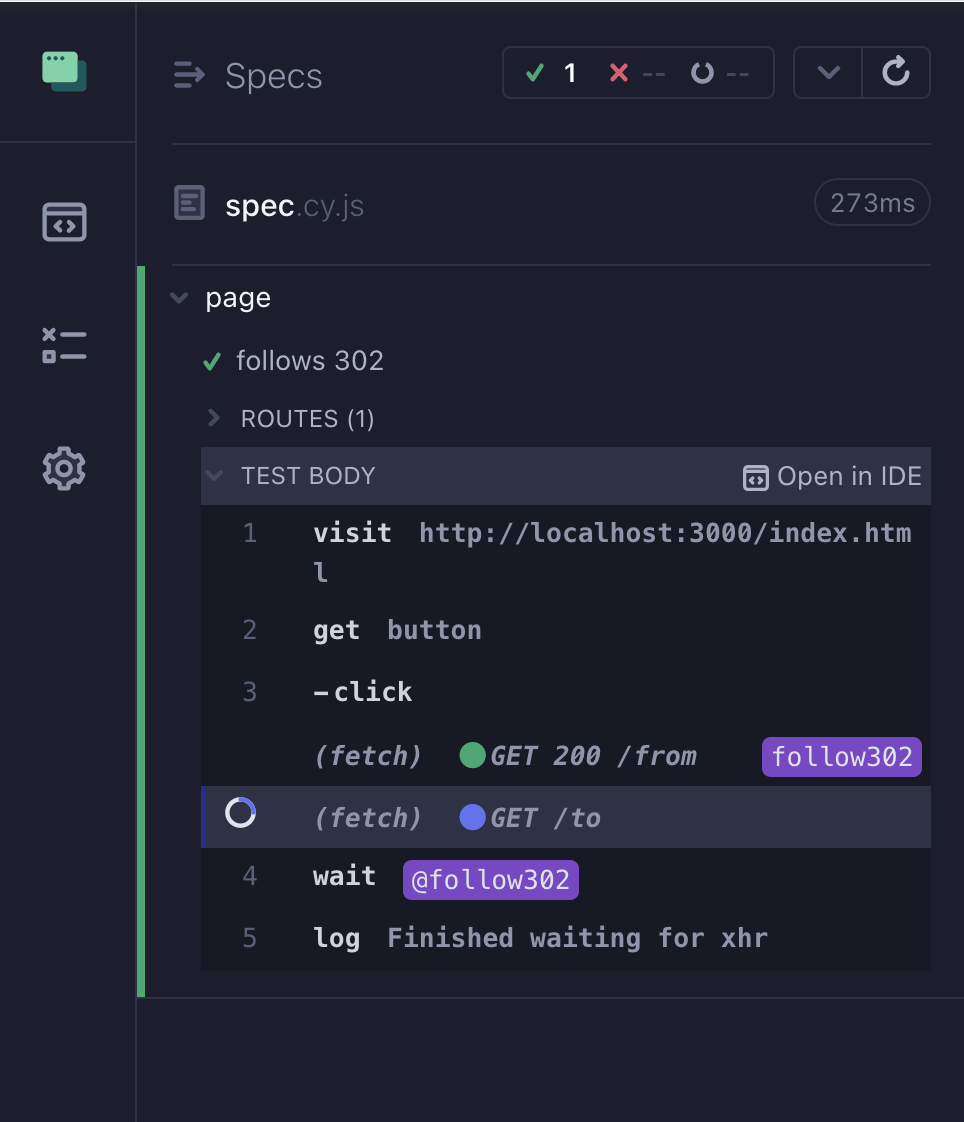
Task: Click the Cypress logo icon in sidebar
Action: point(64,71)
